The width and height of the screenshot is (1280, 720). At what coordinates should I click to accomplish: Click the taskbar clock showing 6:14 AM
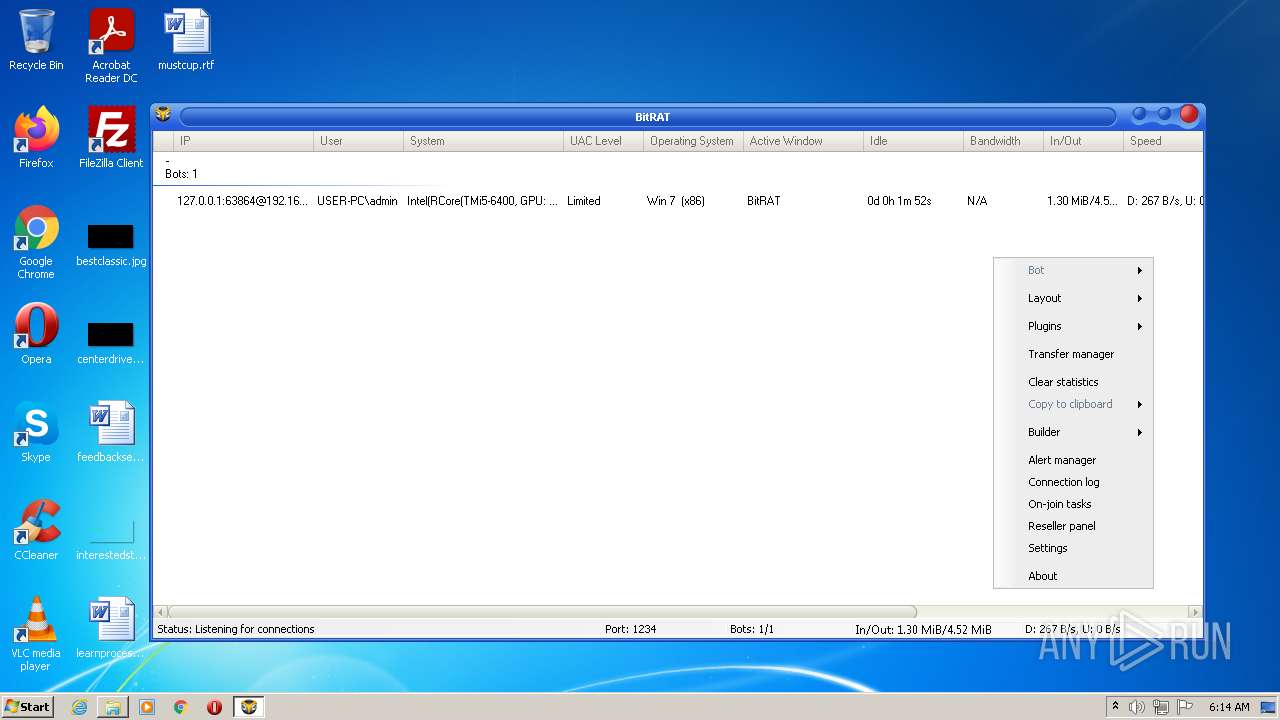click(x=1229, y=707)
